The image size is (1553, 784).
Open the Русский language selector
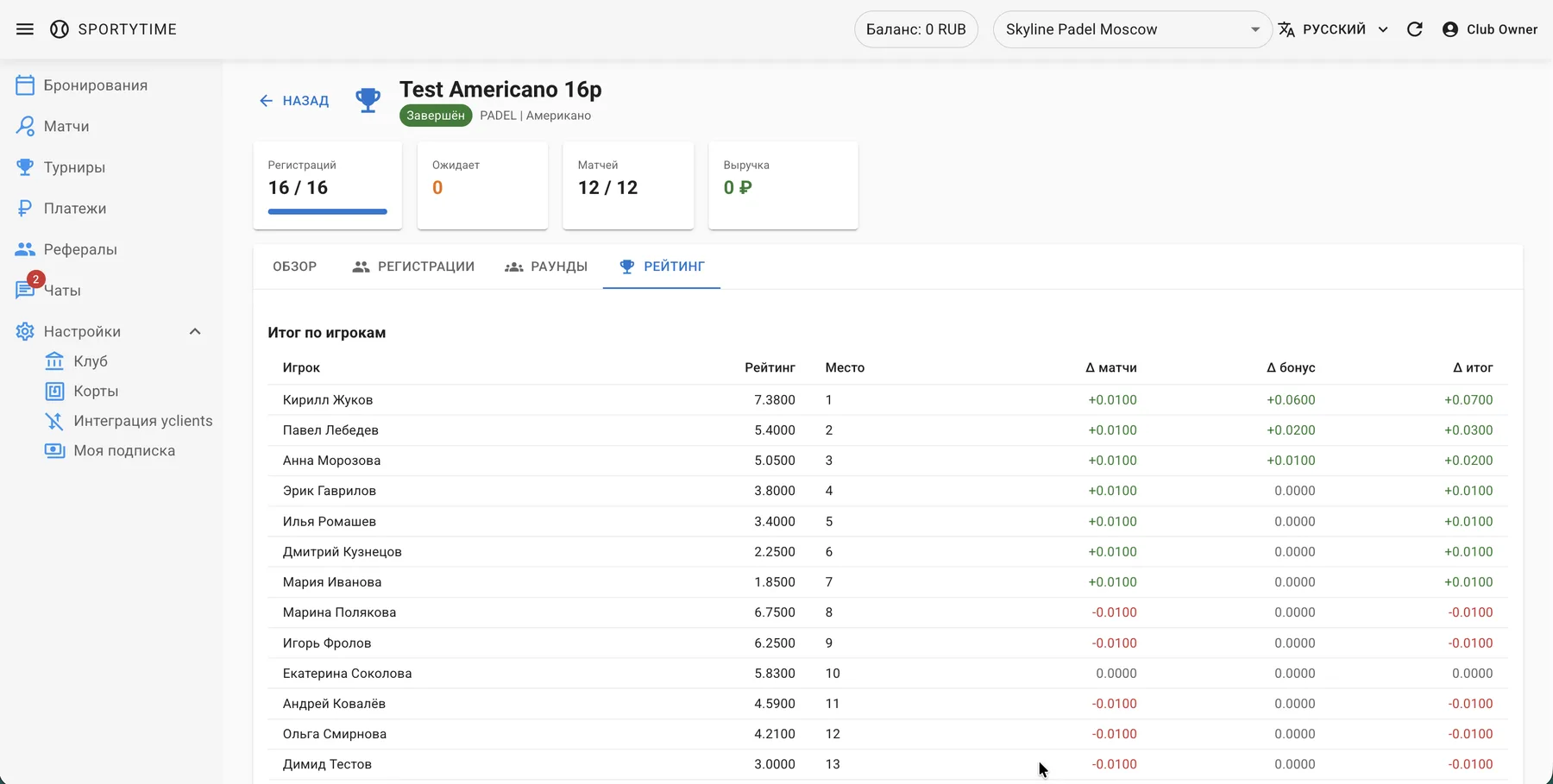[x=1333, y=29]
